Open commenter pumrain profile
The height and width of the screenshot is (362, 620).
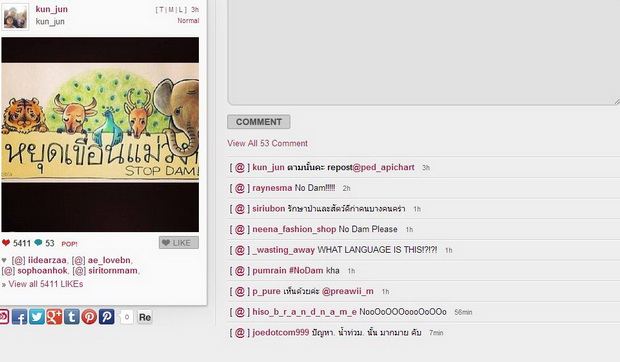269,271
